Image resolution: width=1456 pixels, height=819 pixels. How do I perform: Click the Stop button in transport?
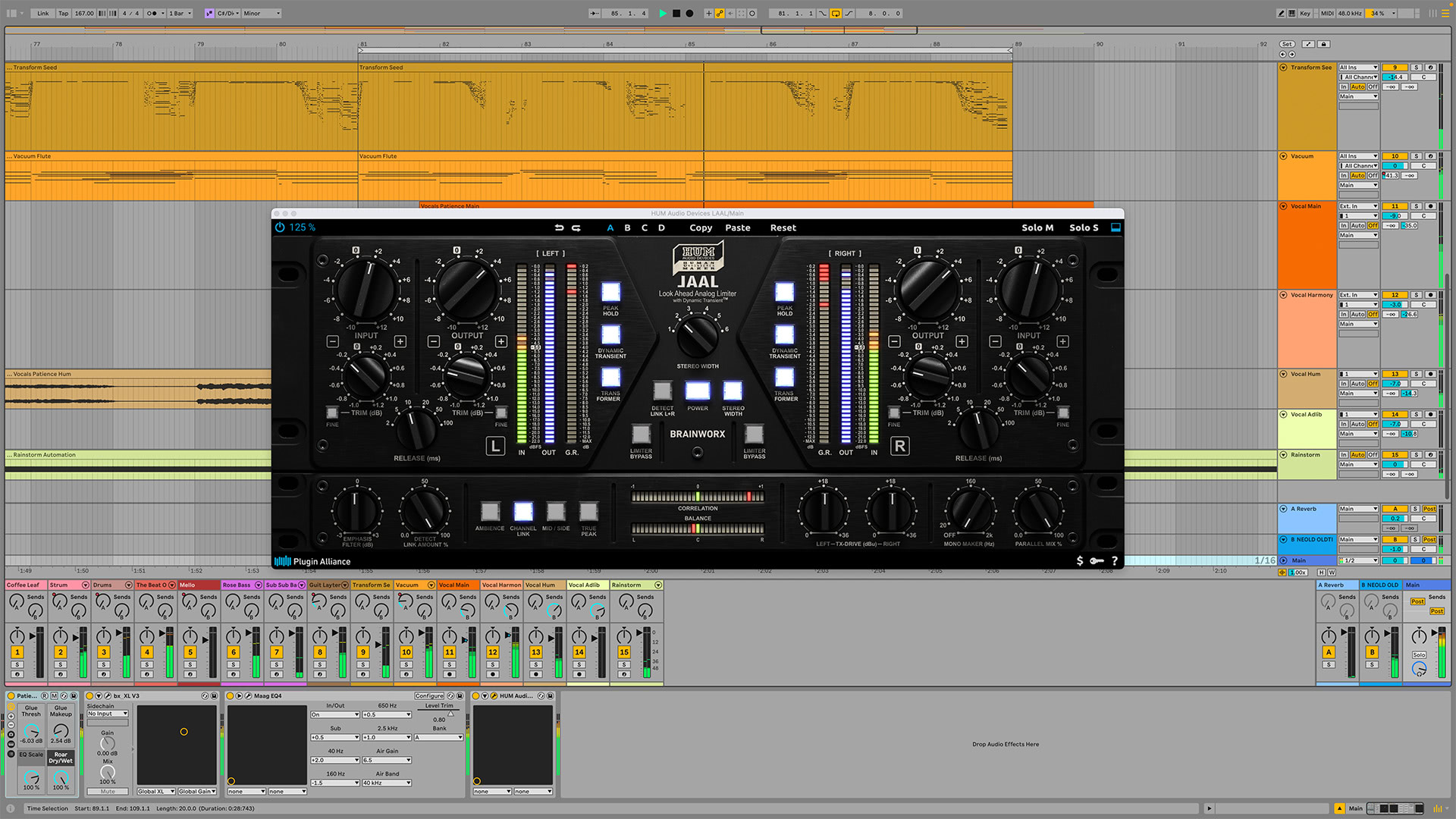(x=676, y=13)
